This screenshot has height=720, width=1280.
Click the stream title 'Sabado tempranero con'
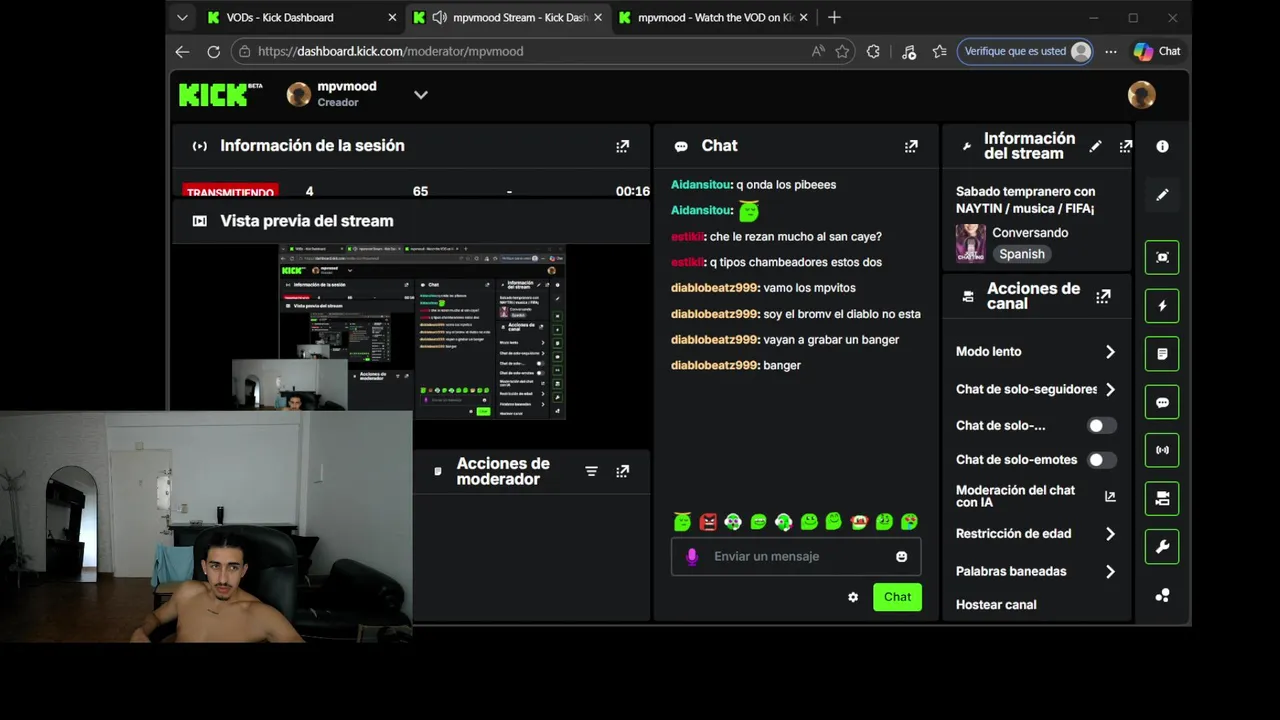tap(1025, 192)
